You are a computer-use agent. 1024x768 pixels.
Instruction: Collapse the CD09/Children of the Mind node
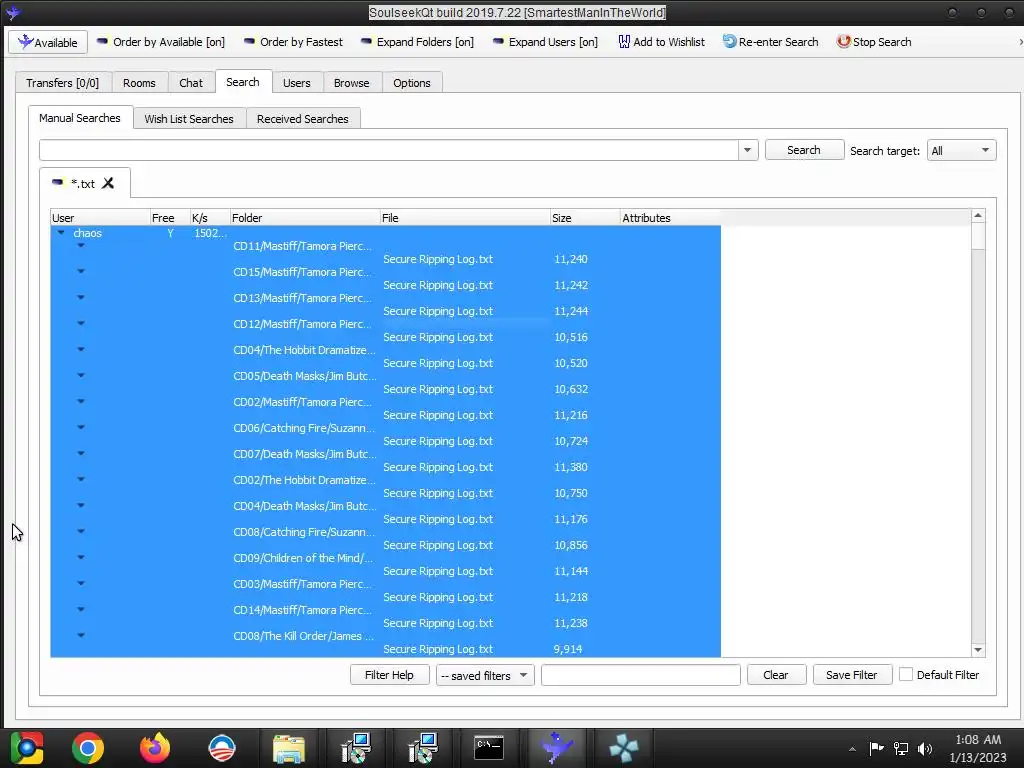81,557
